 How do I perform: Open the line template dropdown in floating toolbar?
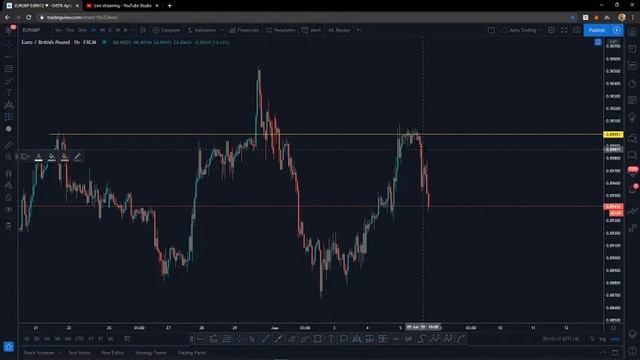tap(25, 157)
